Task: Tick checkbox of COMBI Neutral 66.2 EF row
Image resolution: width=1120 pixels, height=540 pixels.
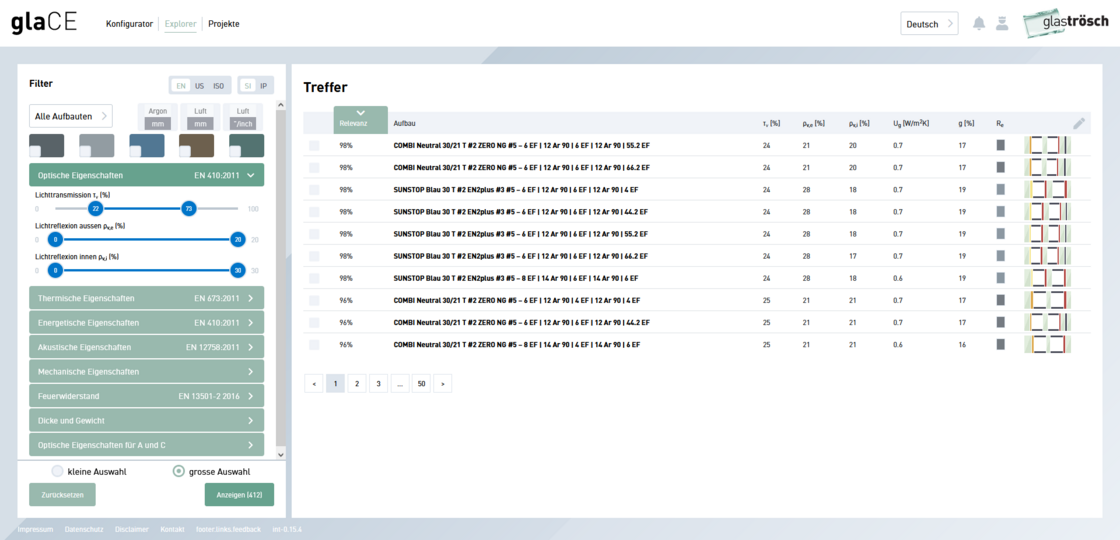Action: point(314,167)
